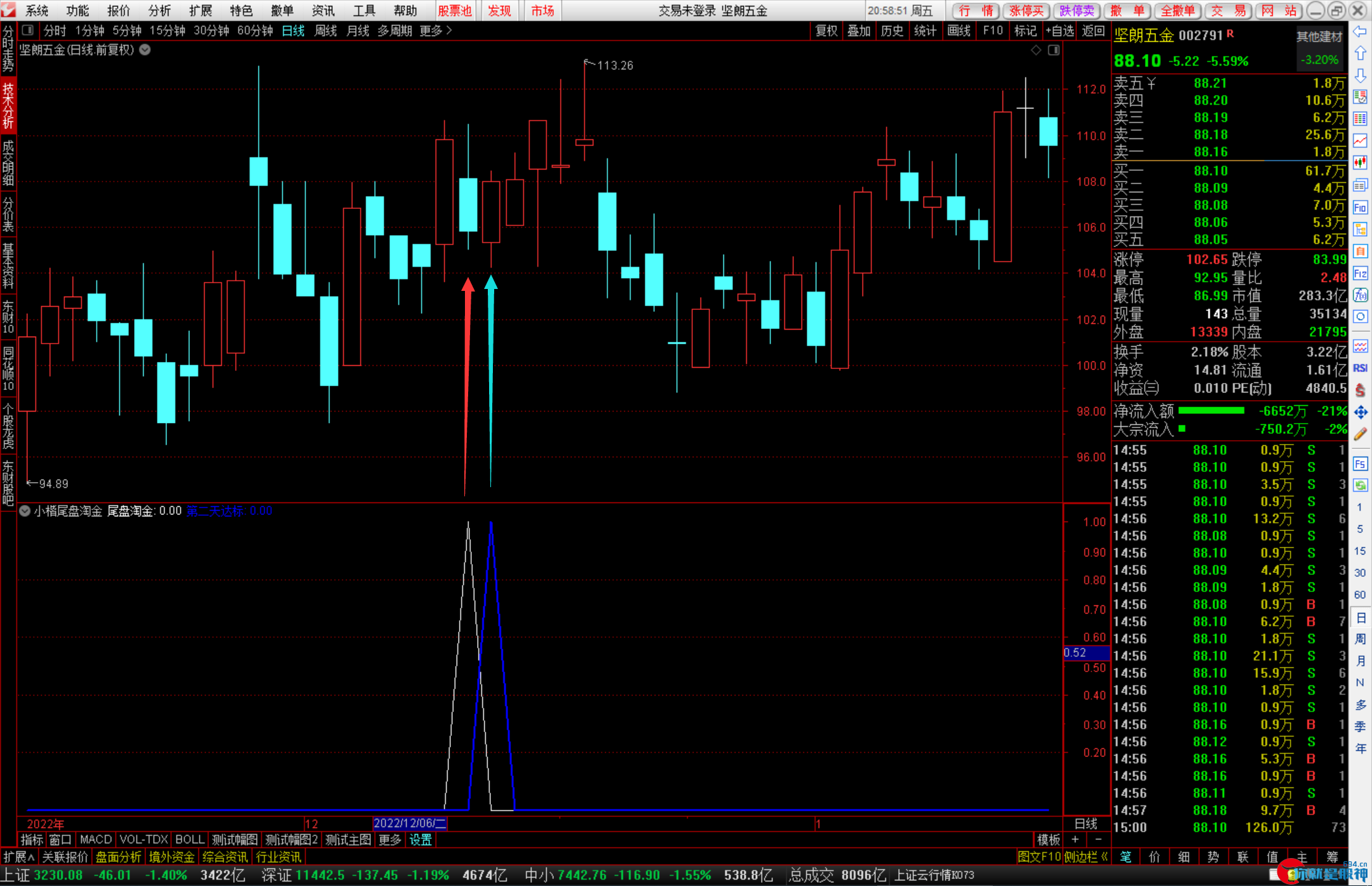Screen dimensions: 1372x886
Task: Open the f(x) formula icon
Action: click(x=1360, y=295)
